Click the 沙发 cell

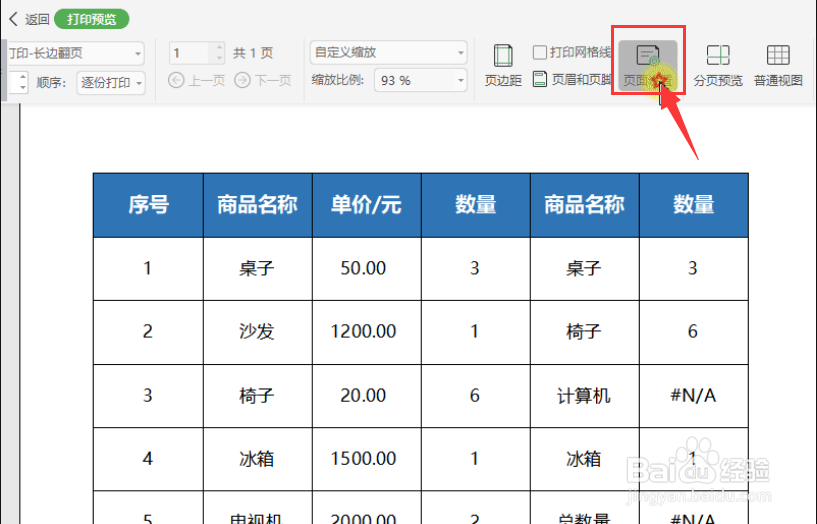pos(257,332)
